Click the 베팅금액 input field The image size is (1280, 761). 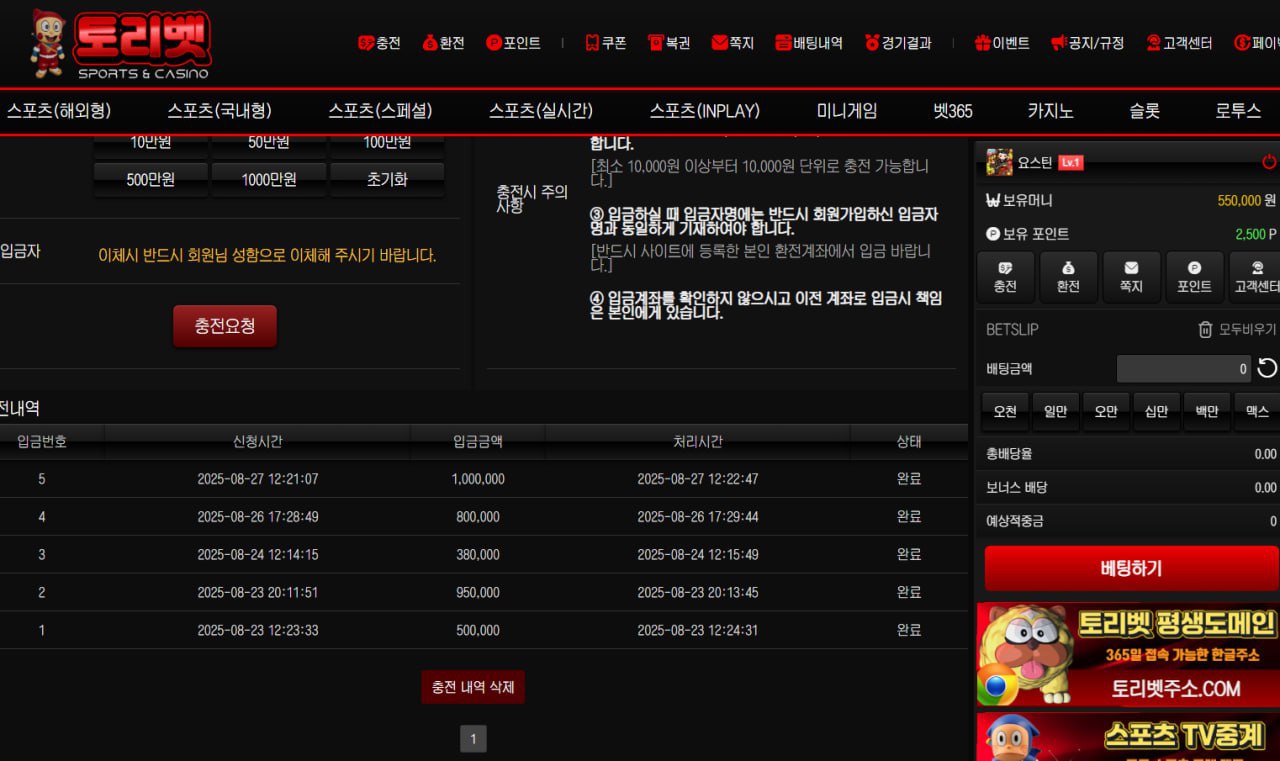pyautogui.click(x=1183, y=369)
